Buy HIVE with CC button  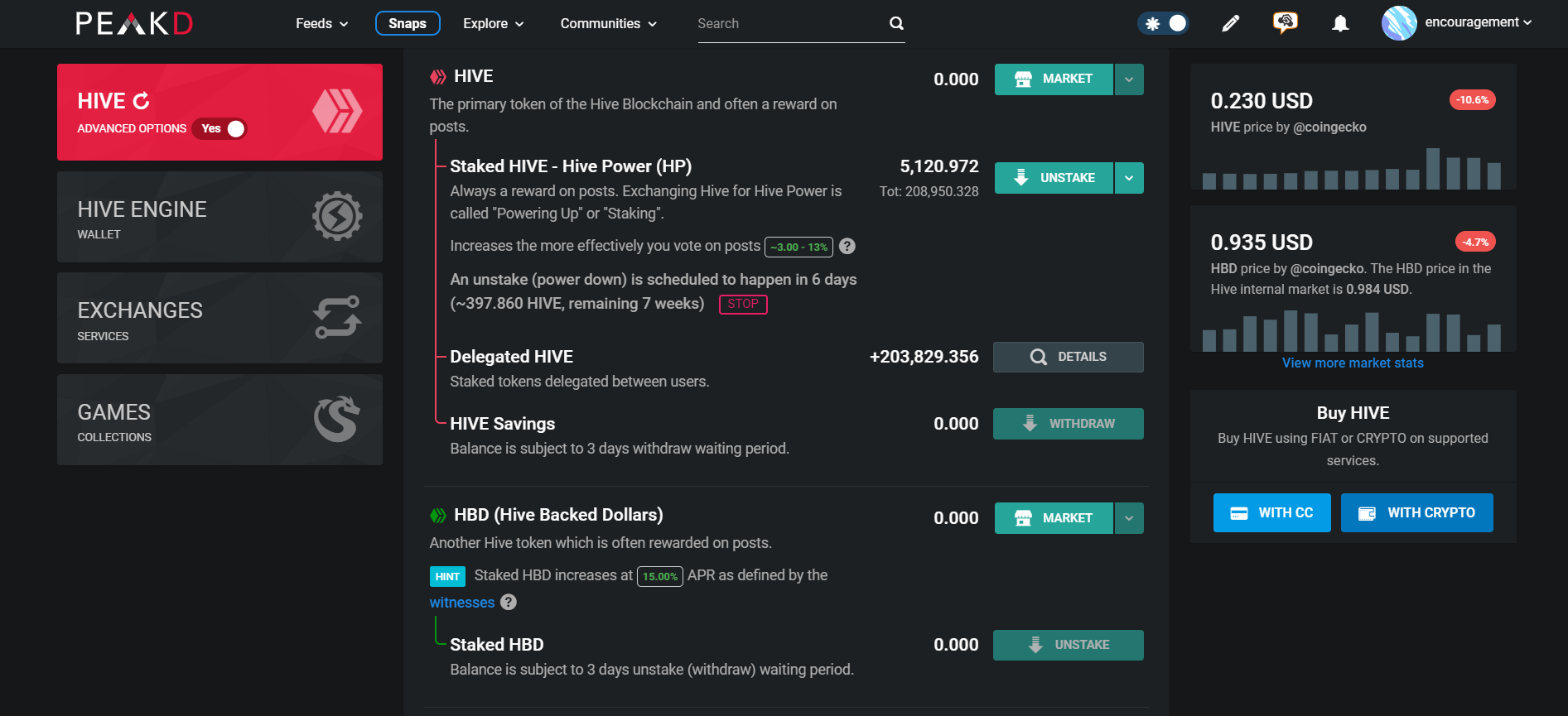[1272, 513]
